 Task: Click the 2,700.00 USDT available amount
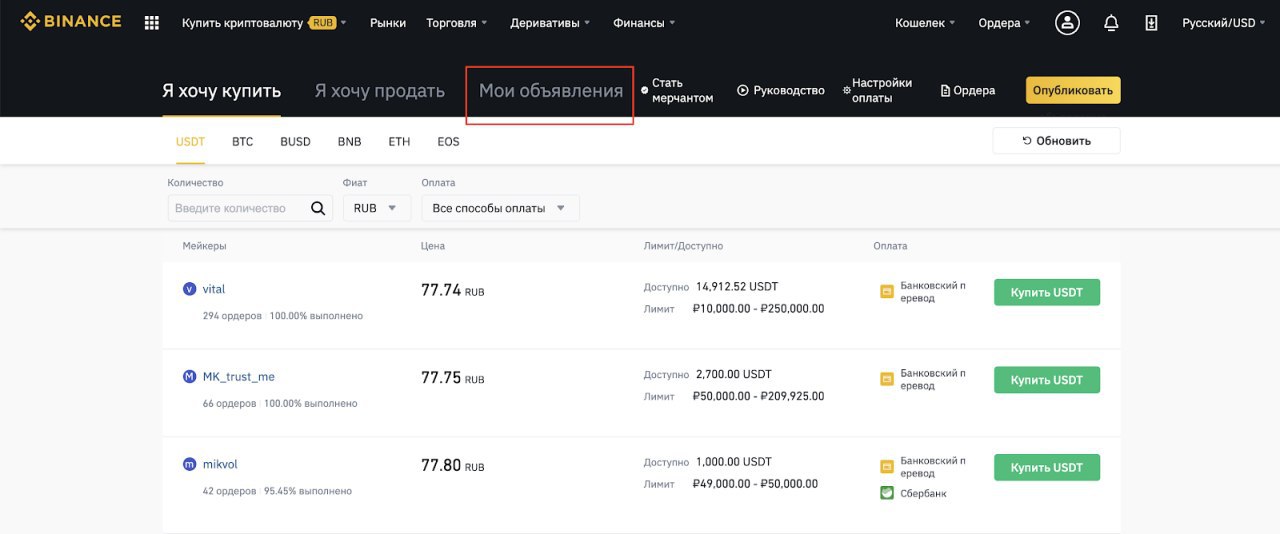[x=733, y=374]
